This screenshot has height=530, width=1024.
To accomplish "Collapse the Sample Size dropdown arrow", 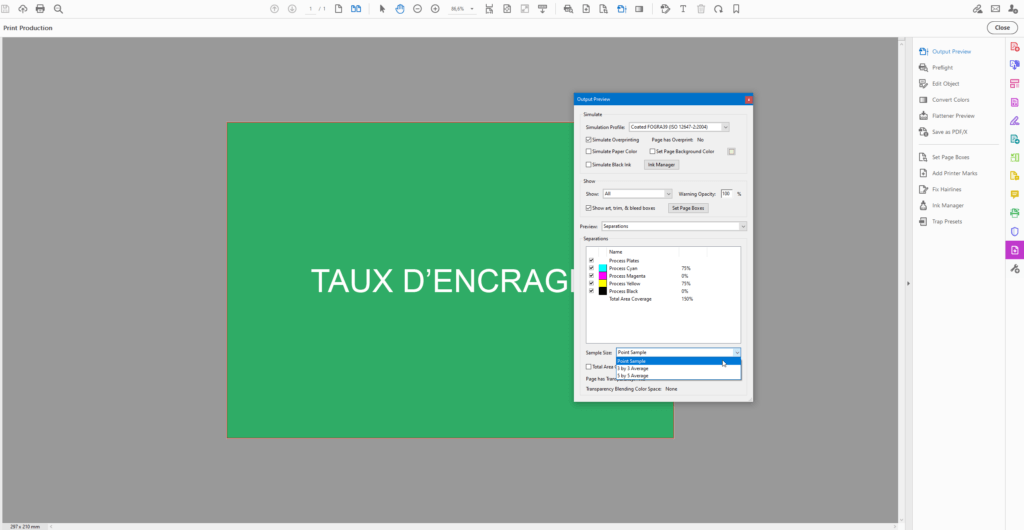I will tap(737, 352).
